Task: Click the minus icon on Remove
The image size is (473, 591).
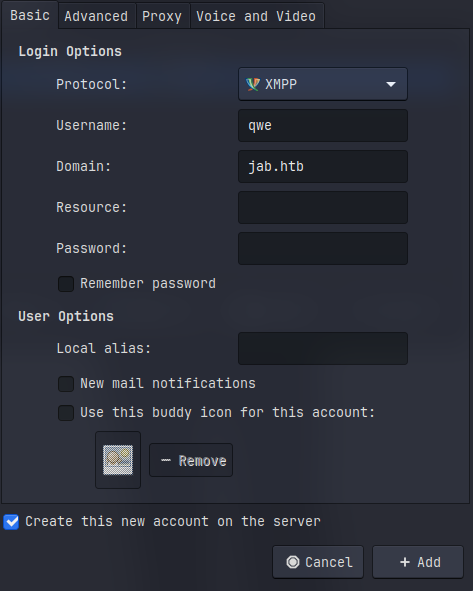Action: pos(166,460)
